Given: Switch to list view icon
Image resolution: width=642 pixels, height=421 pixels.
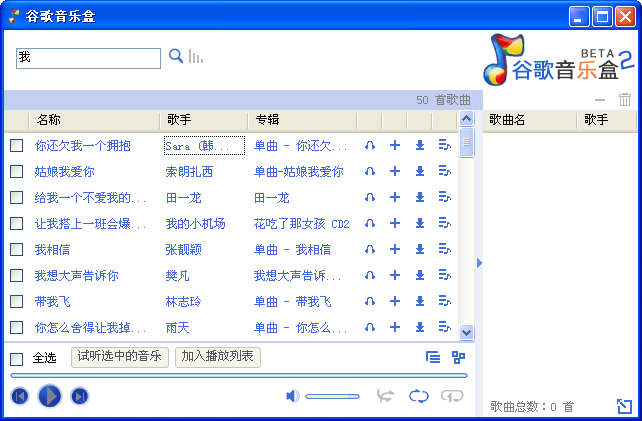Looking at the screenshot, I should coord(433,358).
